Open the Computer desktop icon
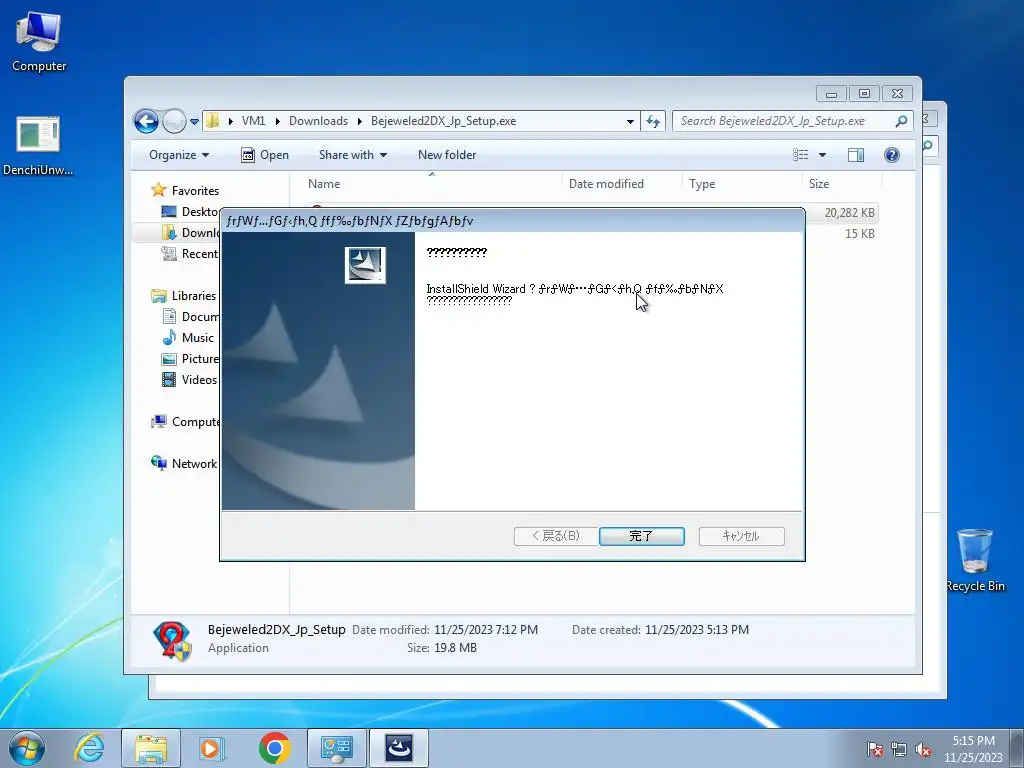Viewport: 1024px width, 768px height. click(39, 42)
